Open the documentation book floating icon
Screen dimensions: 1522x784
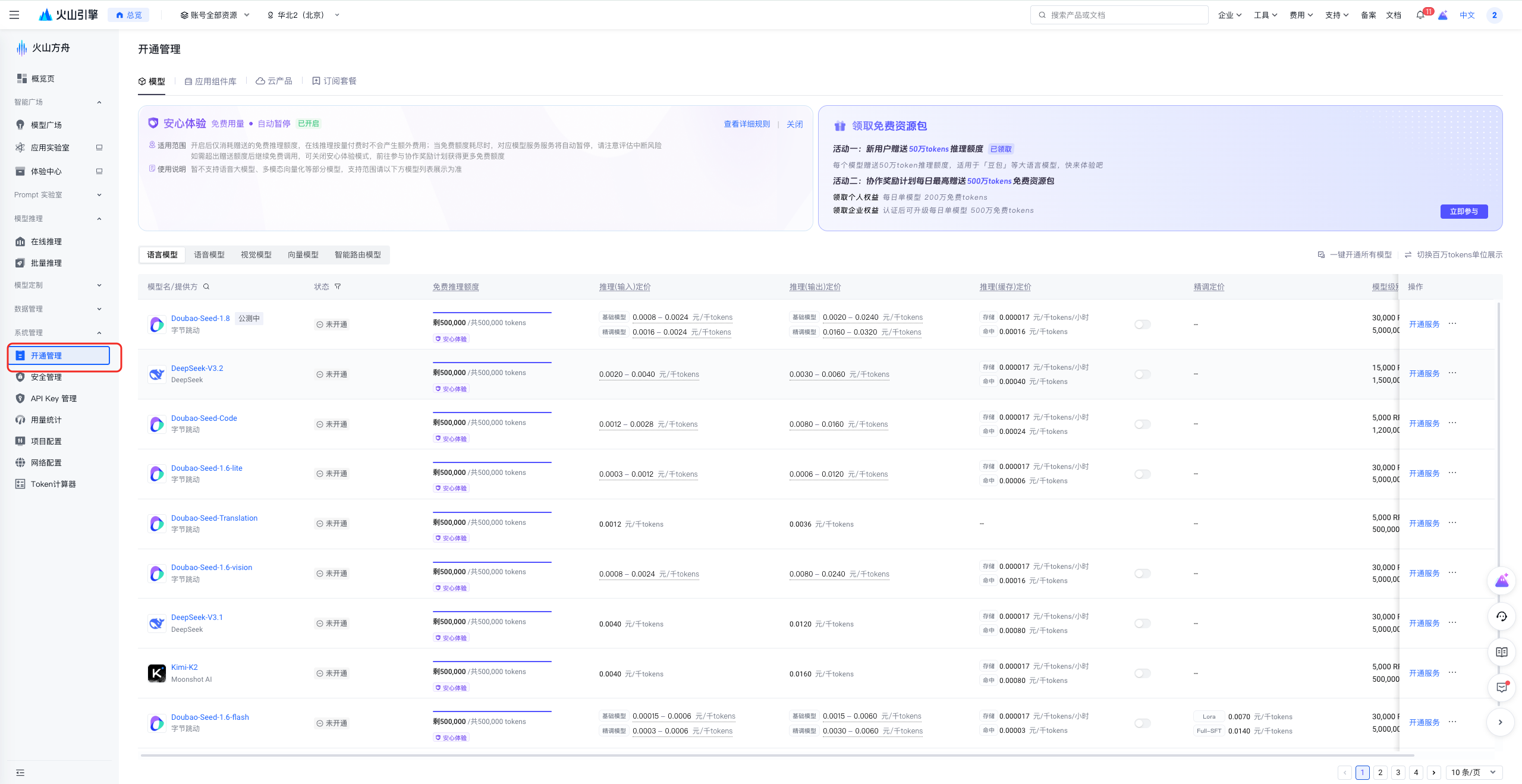tap(1501, 652)
